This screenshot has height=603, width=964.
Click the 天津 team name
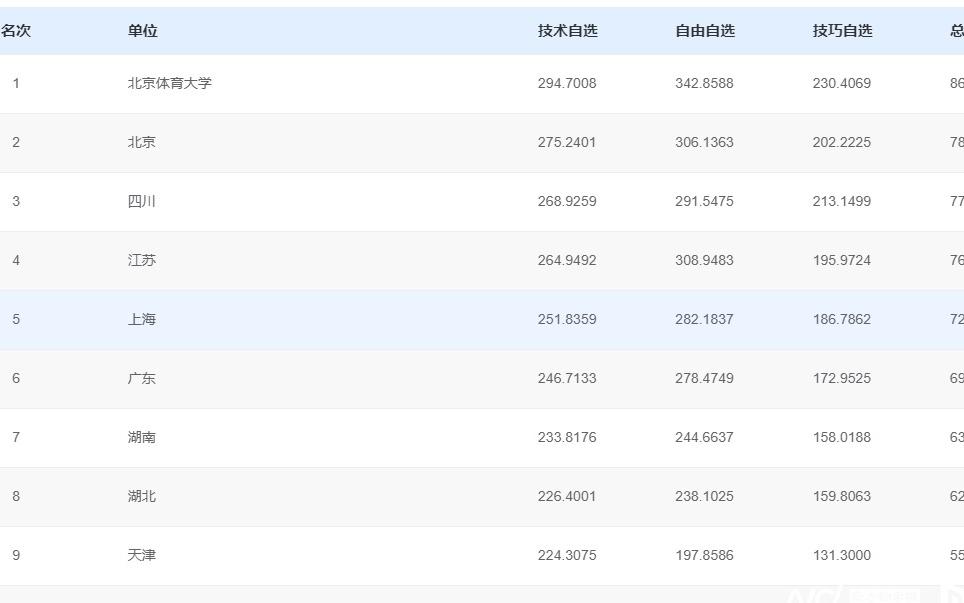(141, 556)
